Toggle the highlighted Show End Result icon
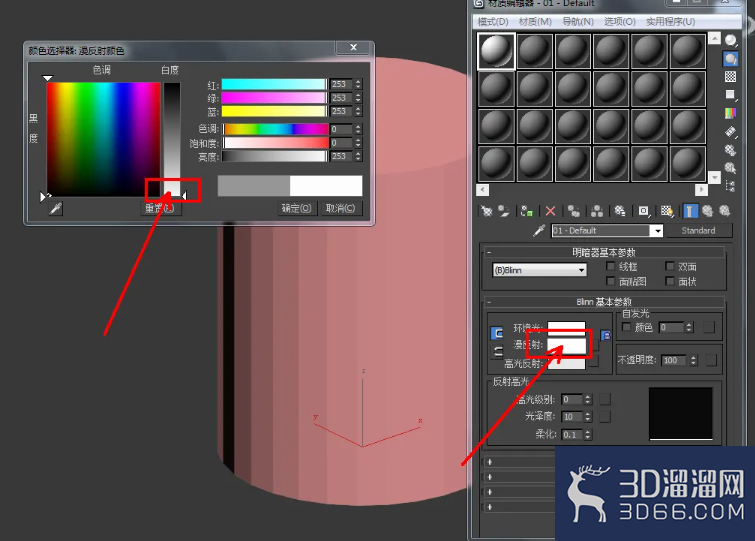755x541 pixels. (x=690, y=211)
